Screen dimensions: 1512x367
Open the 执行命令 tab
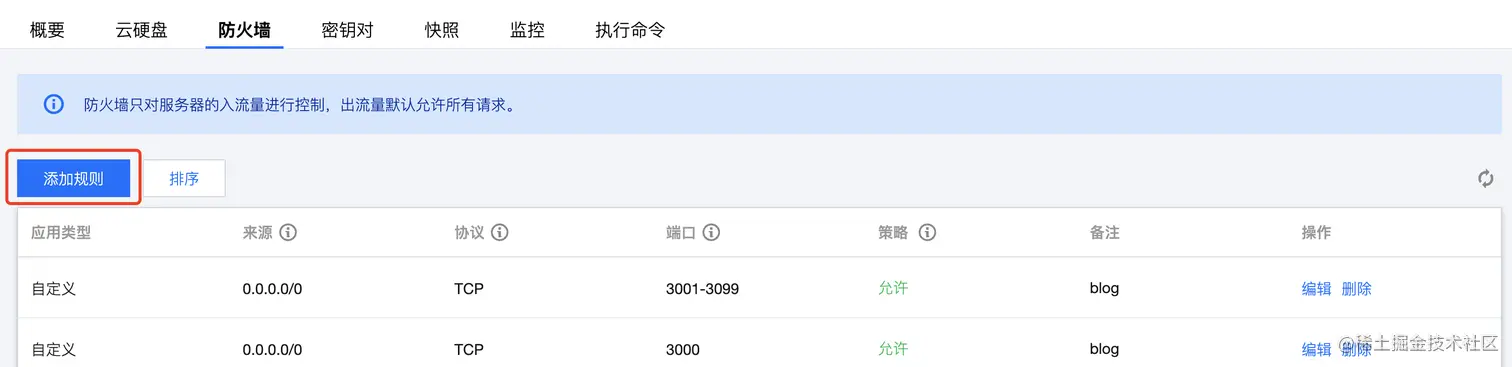pyautogui.click(x=630, y=30)
